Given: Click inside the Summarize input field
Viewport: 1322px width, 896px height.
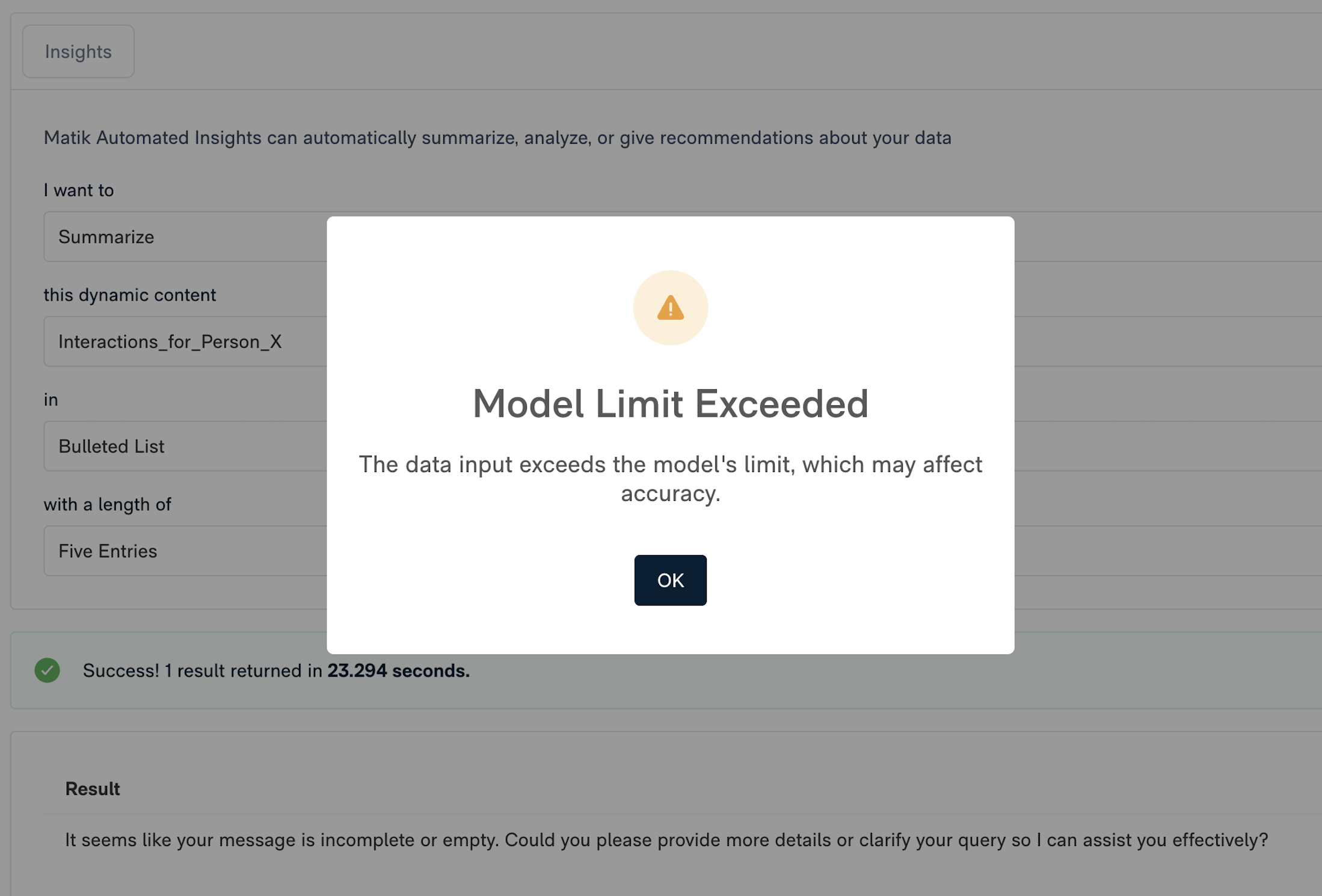Looking at the screenshot, I should 180,236.
